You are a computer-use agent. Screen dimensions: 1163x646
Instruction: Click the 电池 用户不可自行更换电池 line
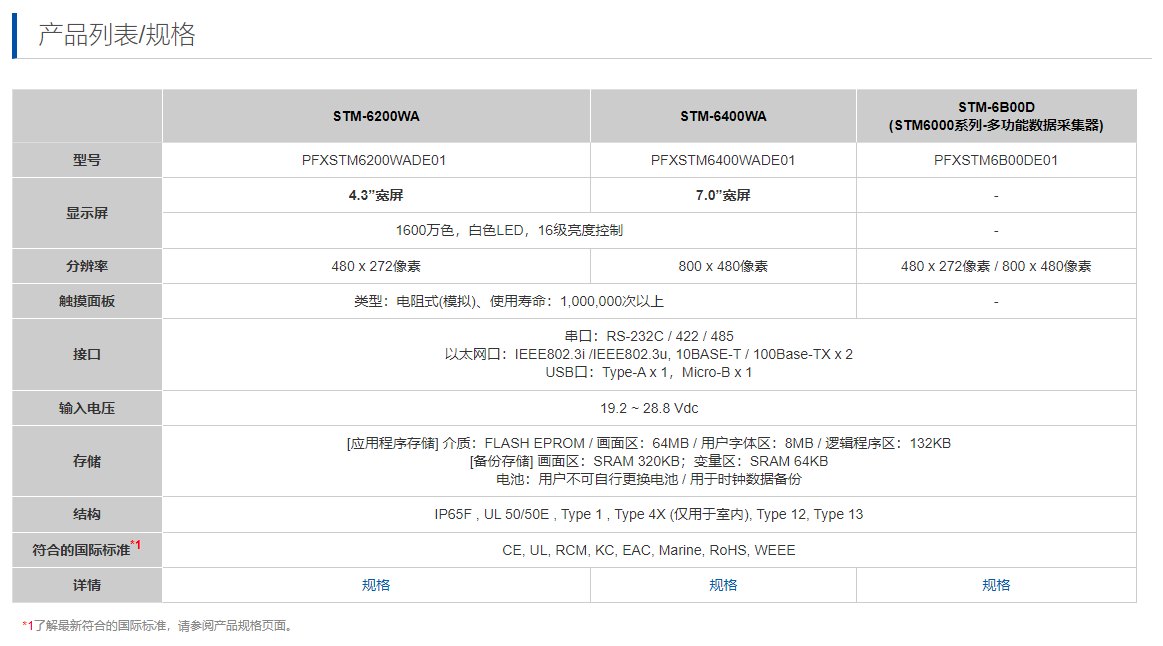649,479
